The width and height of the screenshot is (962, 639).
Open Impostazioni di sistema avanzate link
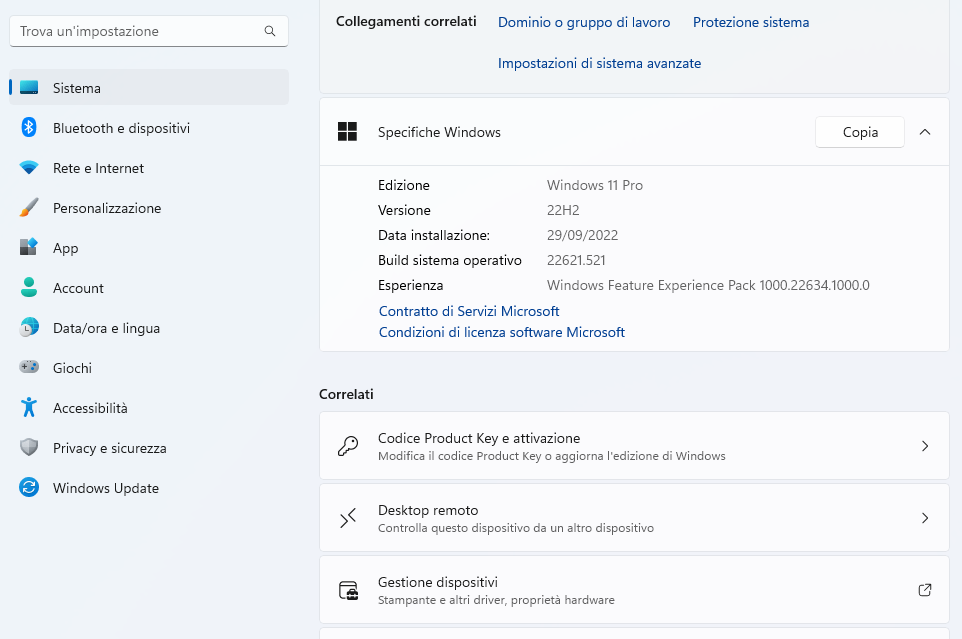point(599,63)
